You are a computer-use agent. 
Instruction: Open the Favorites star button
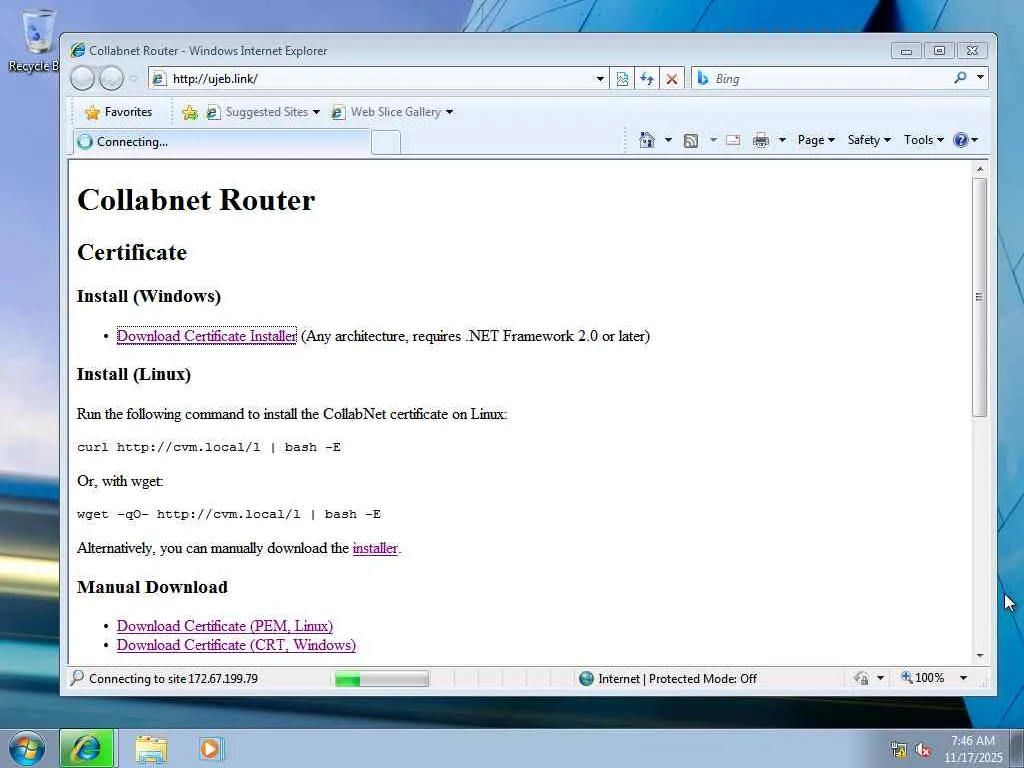[118, 112]
